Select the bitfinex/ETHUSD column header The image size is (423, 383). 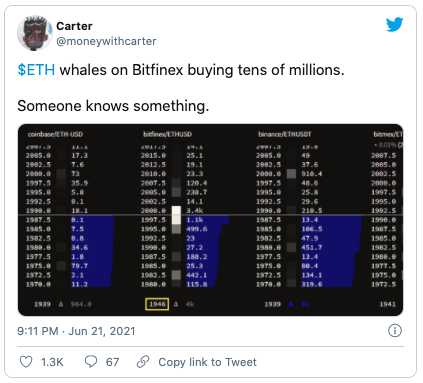(x=167, y=134)
